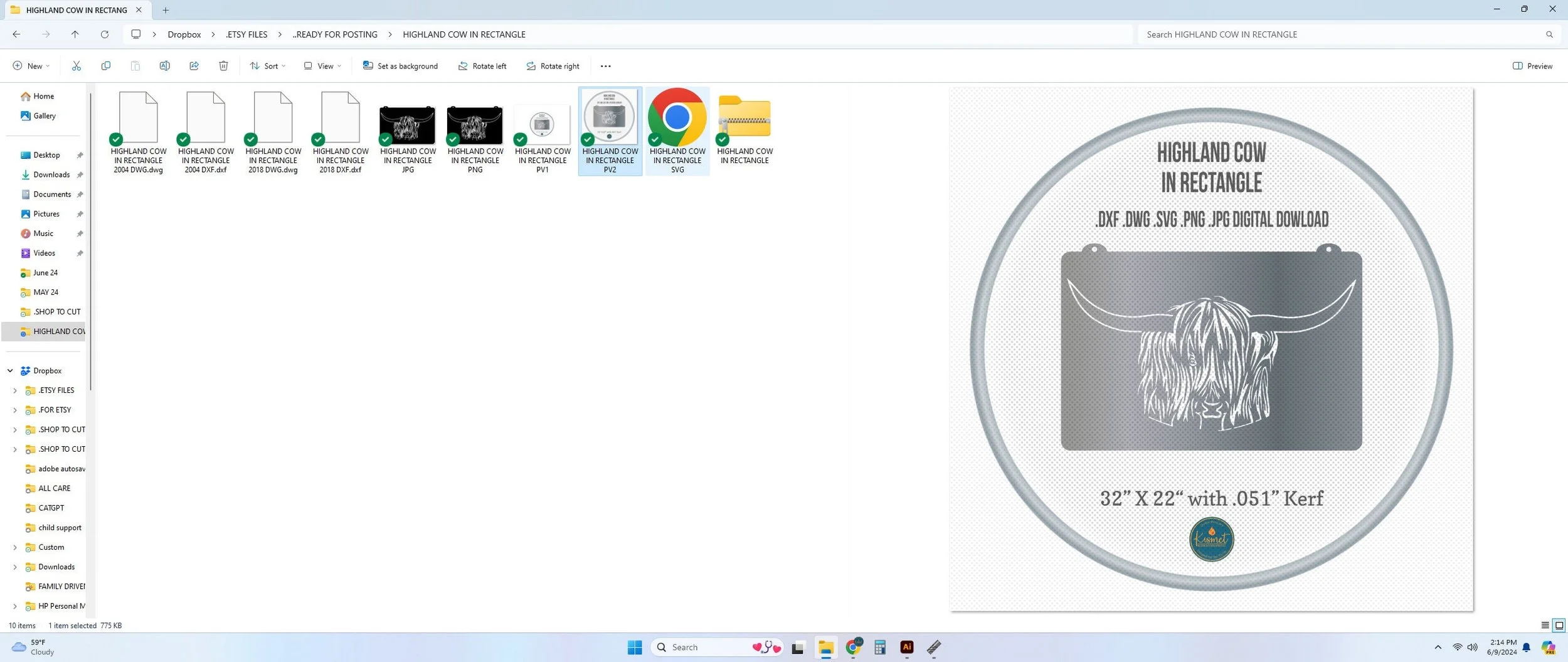Click chevron after Dropbox in address bar

[213, 35]
